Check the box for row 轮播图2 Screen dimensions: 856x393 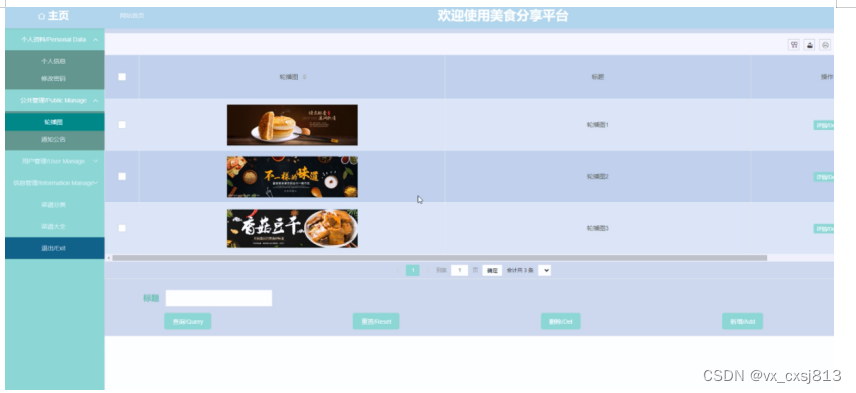(x=122, y=176)
